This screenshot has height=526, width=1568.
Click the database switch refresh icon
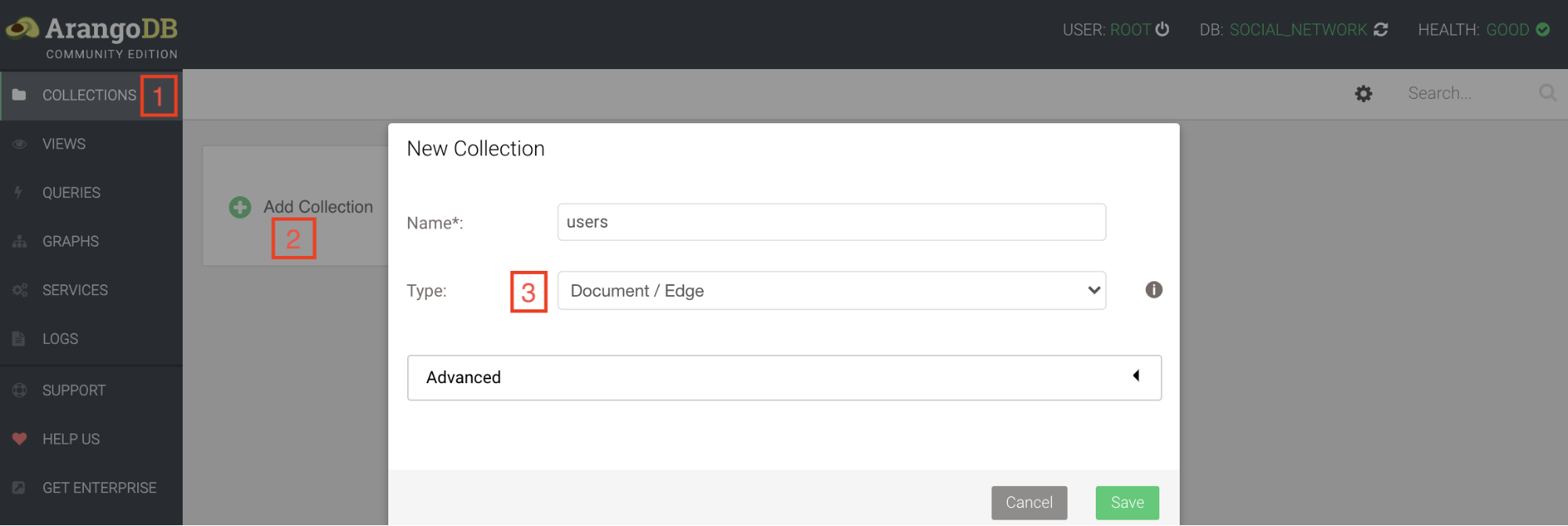(1381, 30)
